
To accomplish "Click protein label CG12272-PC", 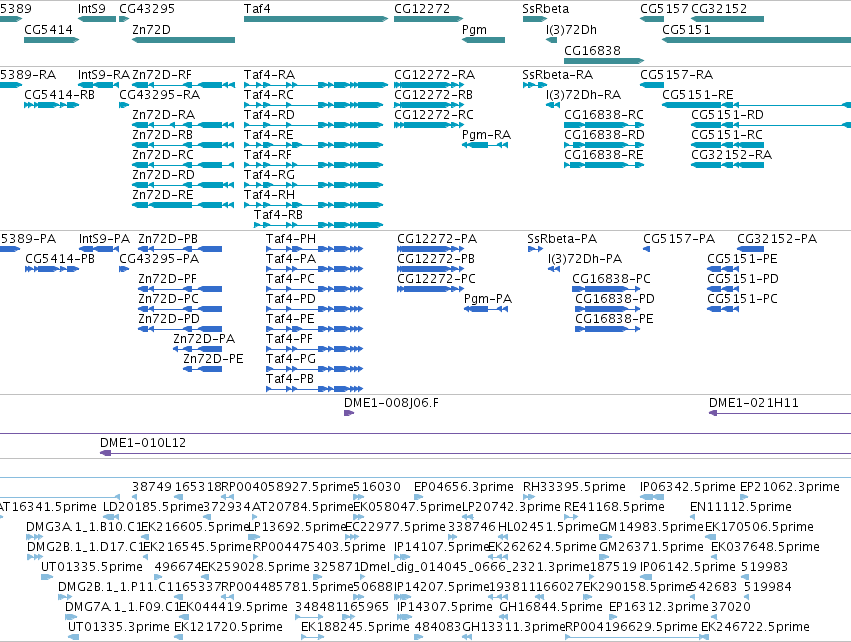I will click(436, 279).
